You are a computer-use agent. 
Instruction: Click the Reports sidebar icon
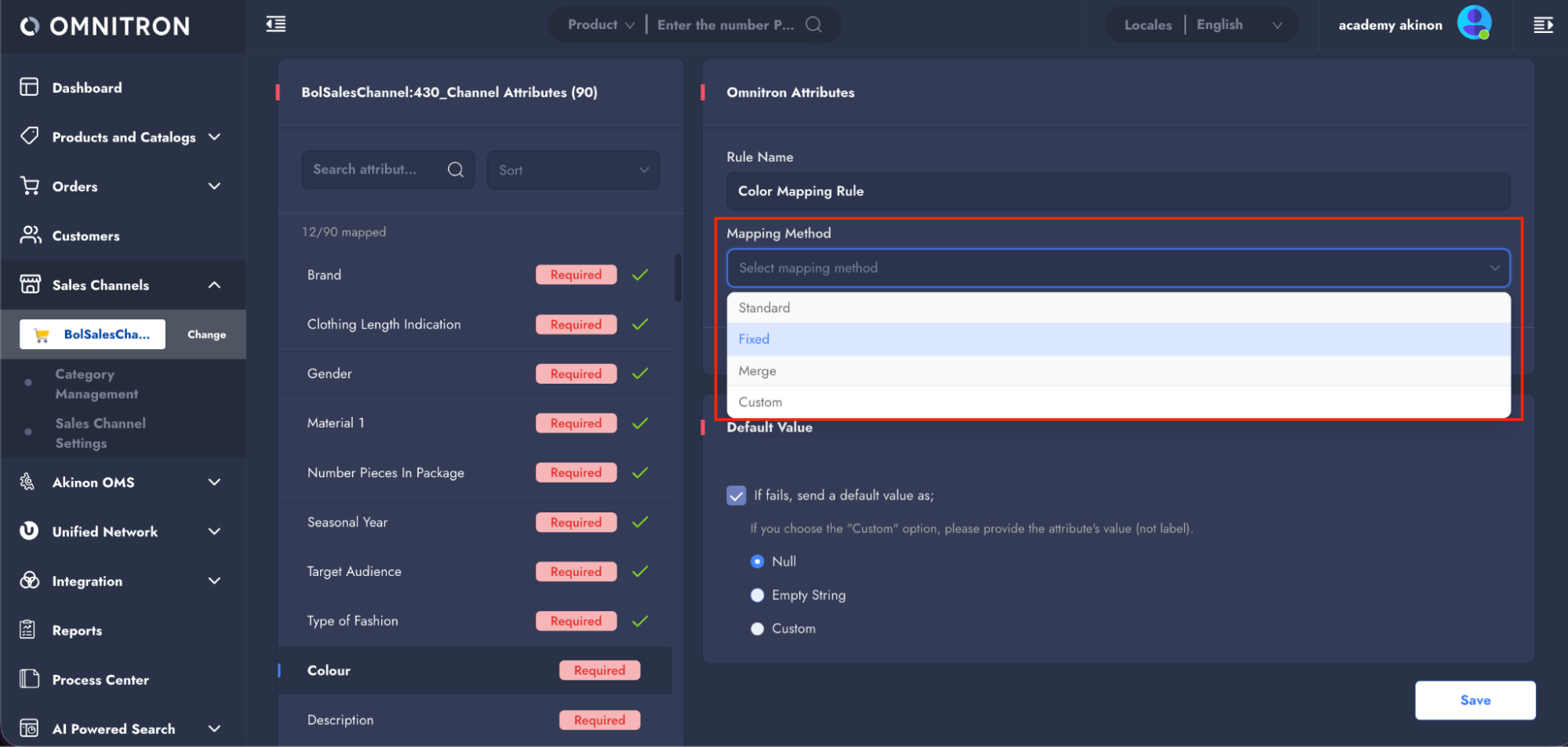coord(28,630)
